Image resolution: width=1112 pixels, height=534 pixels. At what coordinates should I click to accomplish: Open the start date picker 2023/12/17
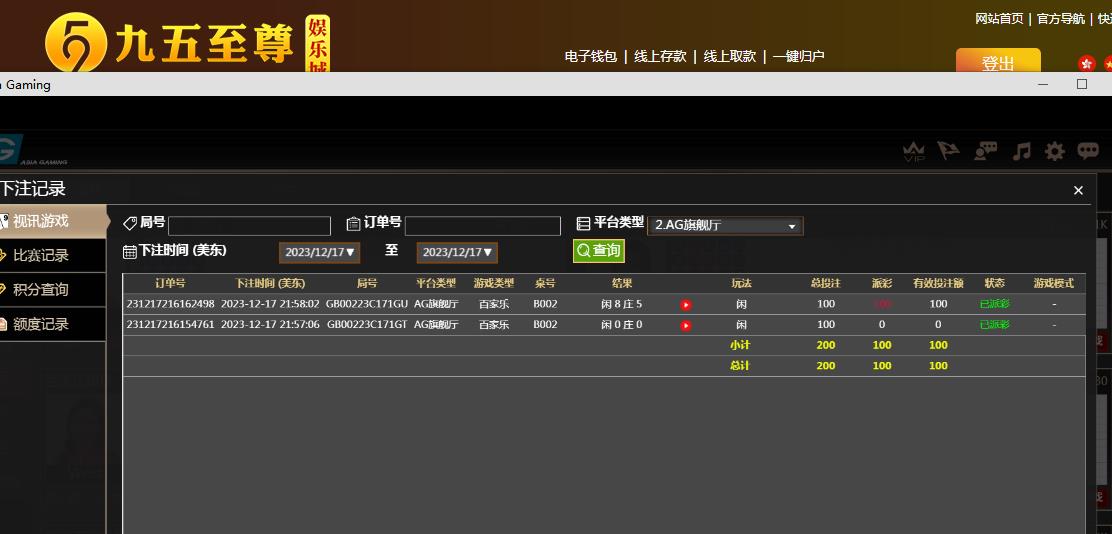pos(319,252)
